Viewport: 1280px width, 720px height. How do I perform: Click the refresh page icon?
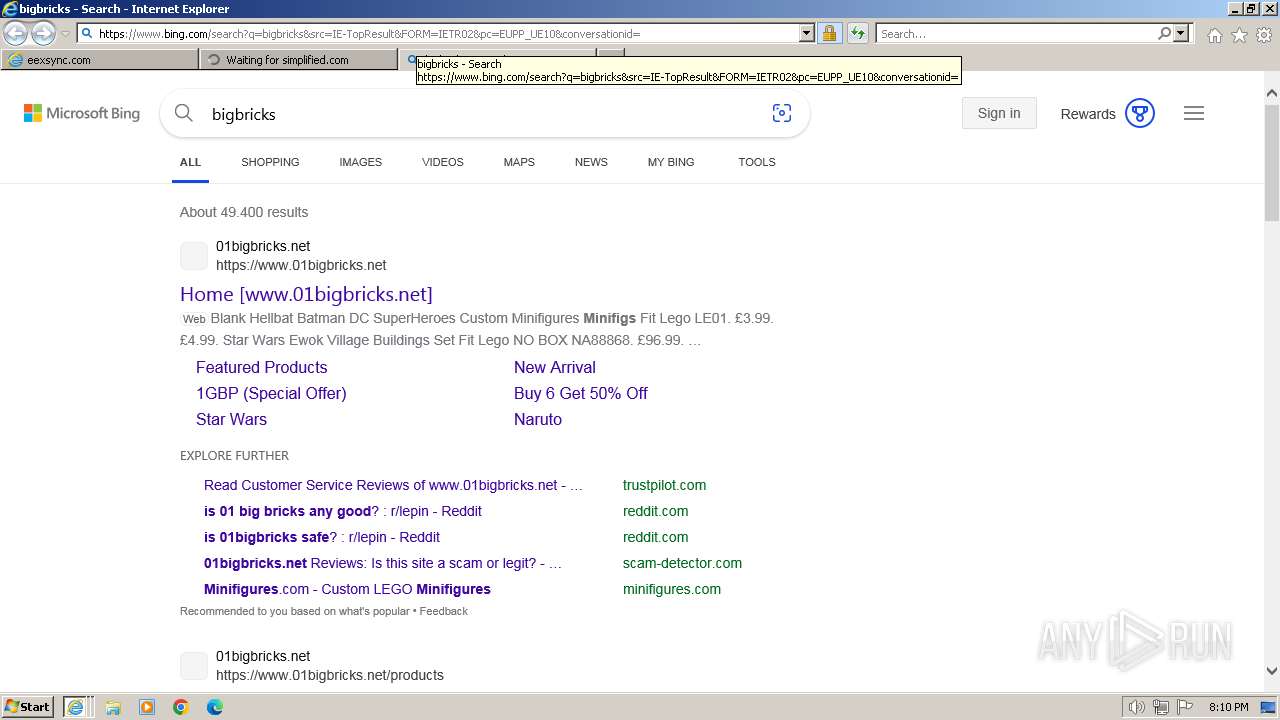(x=858, y=33)
